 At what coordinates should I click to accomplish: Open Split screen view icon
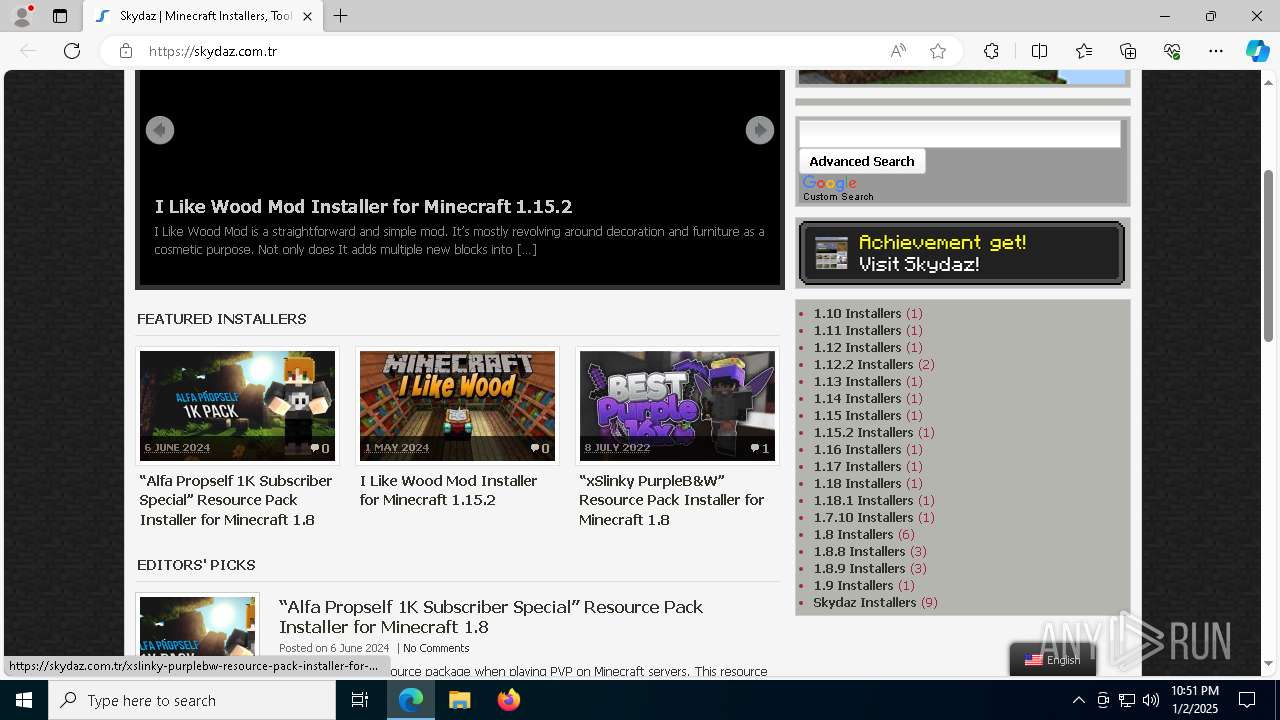tap(1039, 51)
